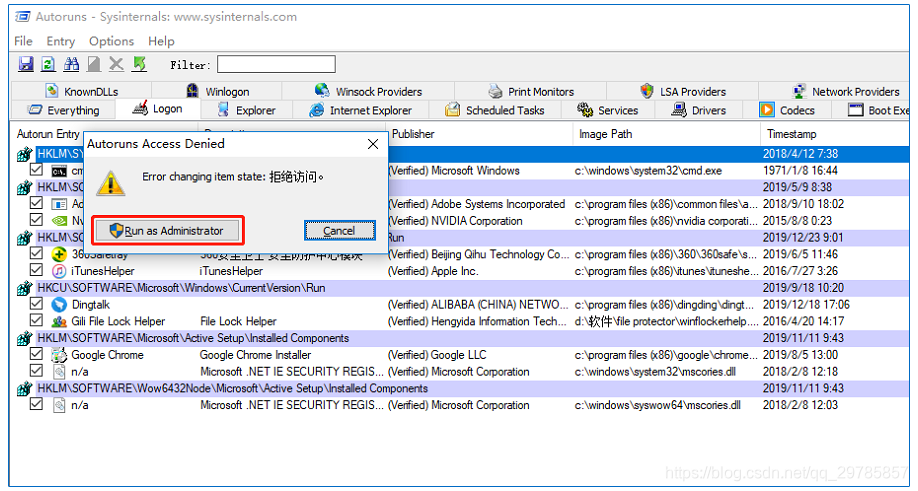The image size is (918, 491).
Task: Click the Filter text field
Action: pyautogui.click(x=276, y=64)
